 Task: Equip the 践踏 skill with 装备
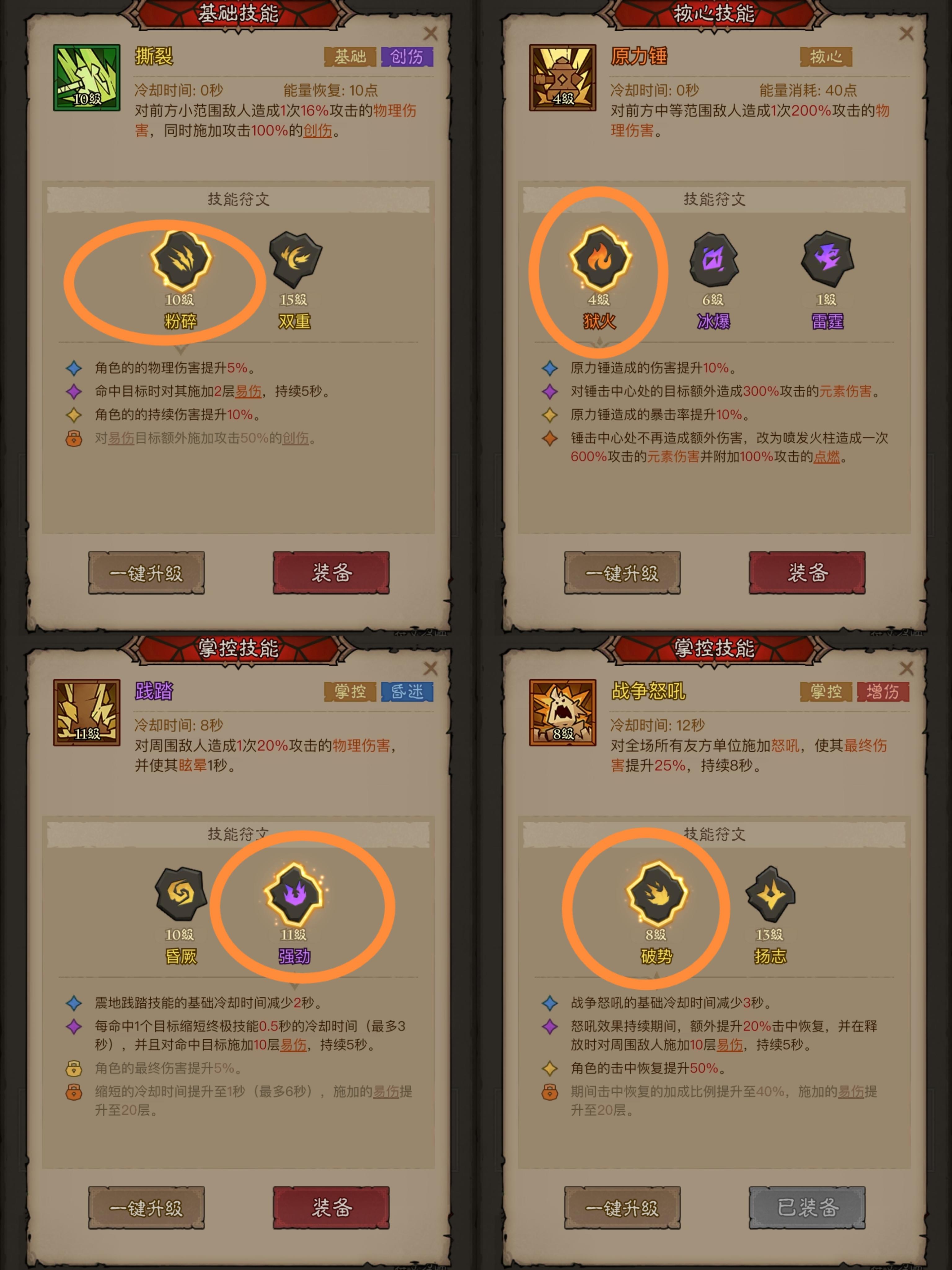331,1207
